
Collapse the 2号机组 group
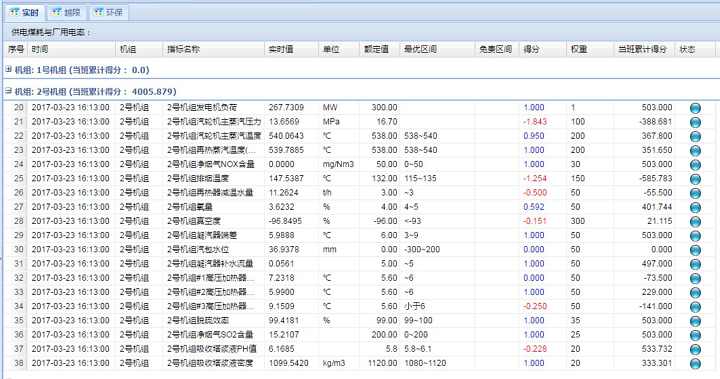pos(8,91)
